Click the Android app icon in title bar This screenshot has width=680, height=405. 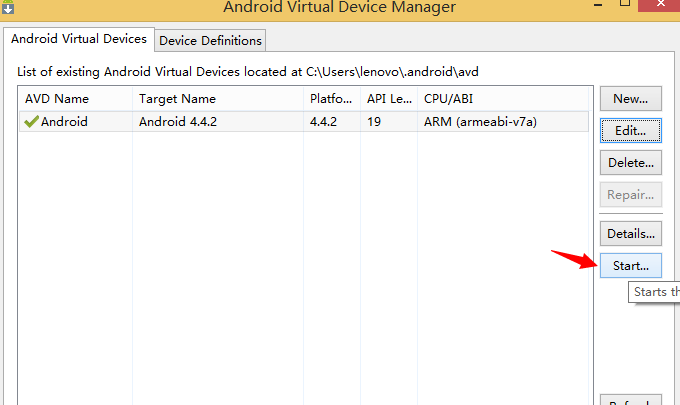pos(8,7)
